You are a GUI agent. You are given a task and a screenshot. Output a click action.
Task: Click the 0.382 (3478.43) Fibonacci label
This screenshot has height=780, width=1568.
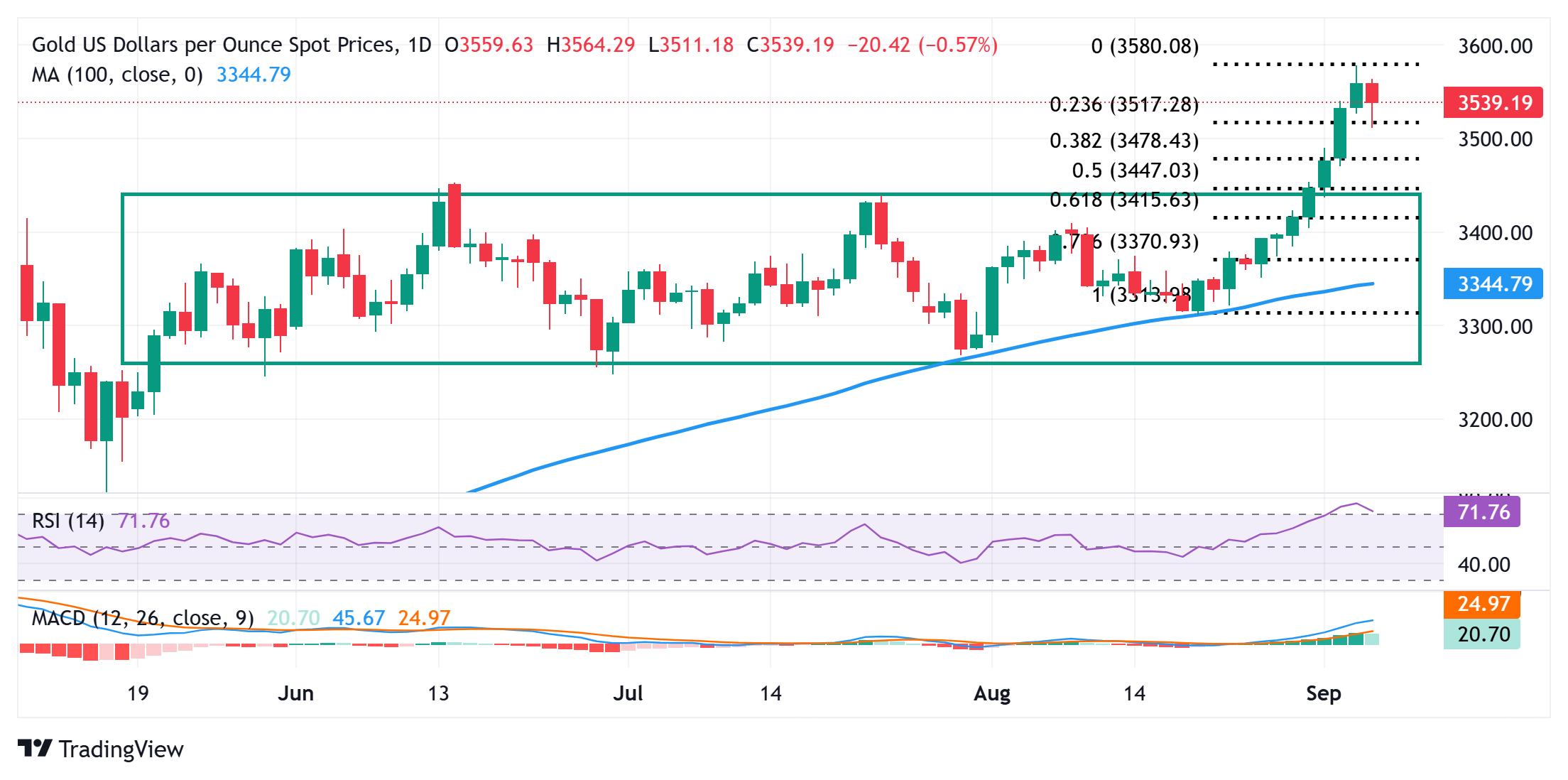(x=1124, y=141)
